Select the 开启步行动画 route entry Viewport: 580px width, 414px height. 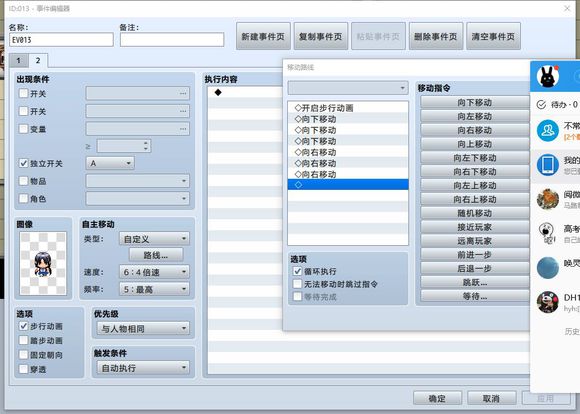(348, 108)
